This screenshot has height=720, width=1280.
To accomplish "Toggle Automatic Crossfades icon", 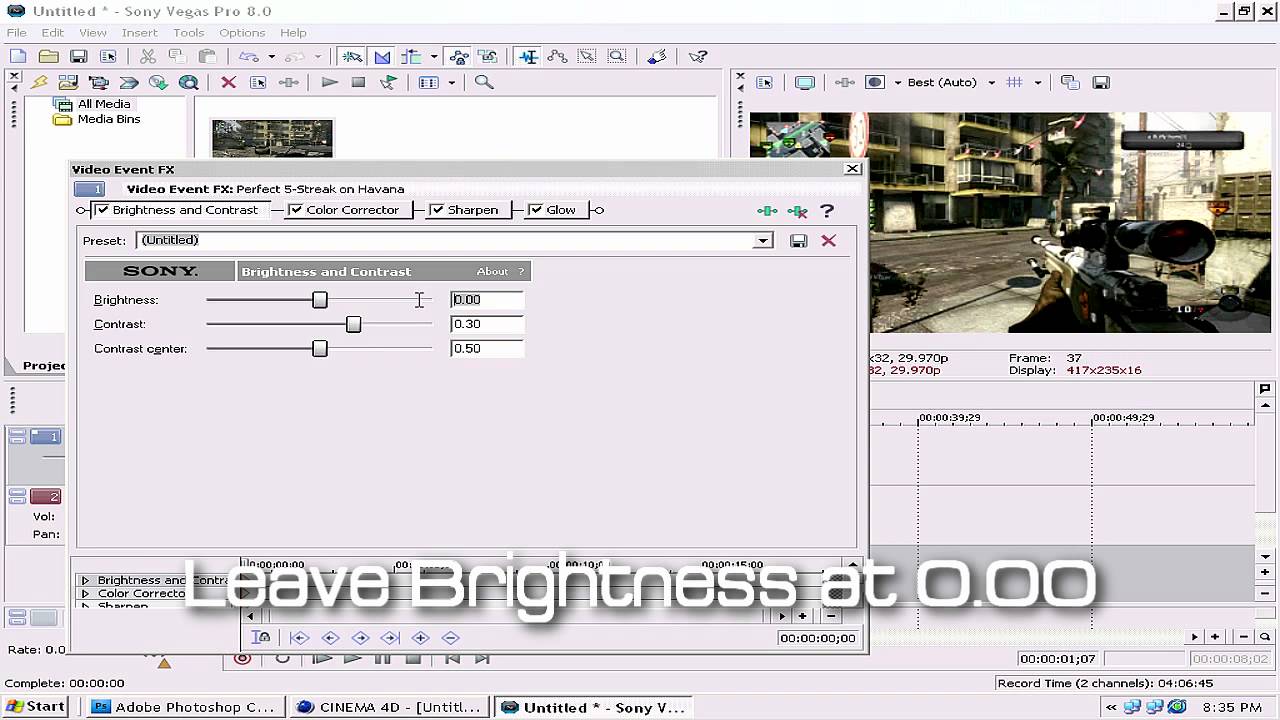I will click(382, 57).
